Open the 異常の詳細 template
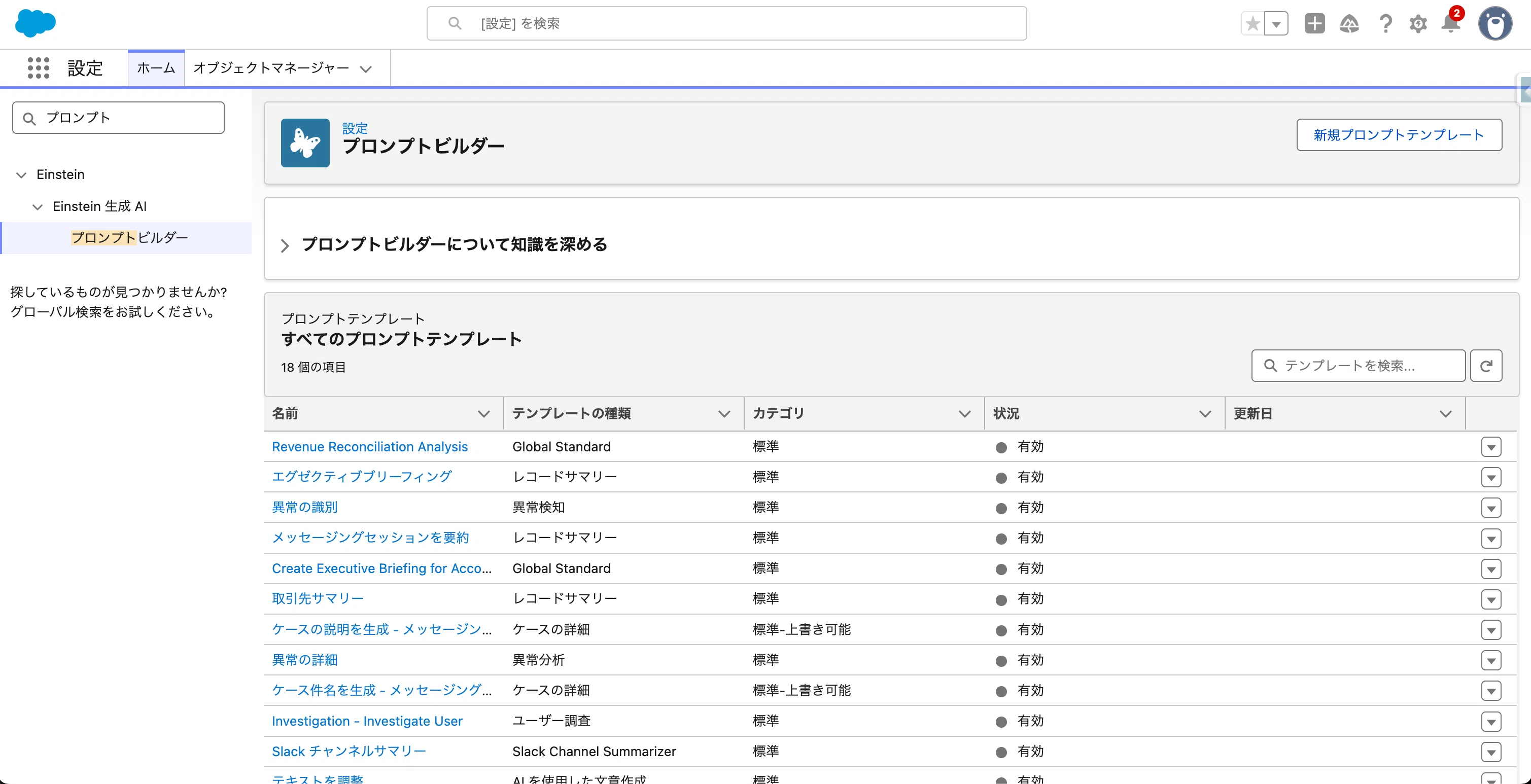Screen dimensions: 1531x784 pos(305,660)
